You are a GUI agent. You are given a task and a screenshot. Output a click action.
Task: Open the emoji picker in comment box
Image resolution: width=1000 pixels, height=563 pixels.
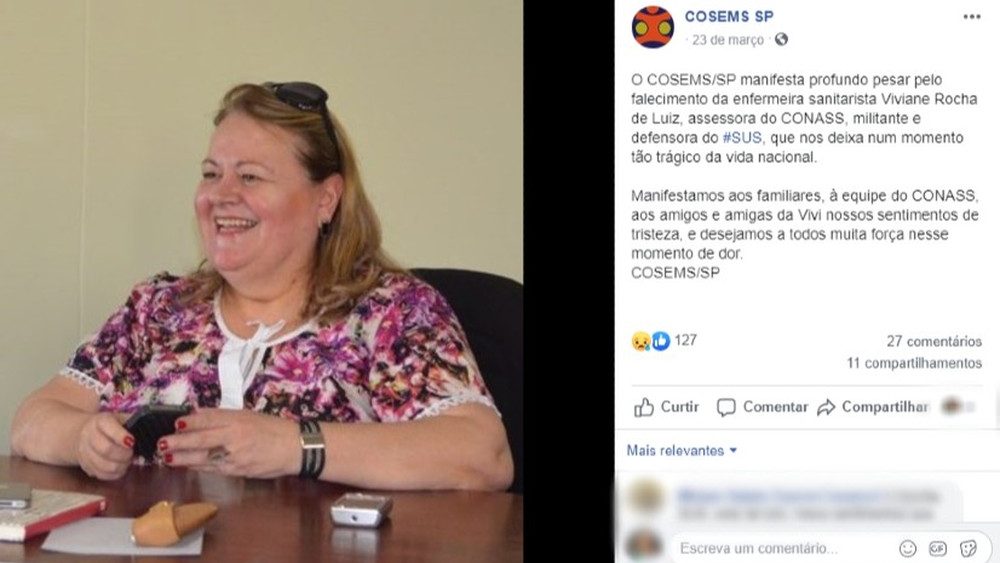908,548
